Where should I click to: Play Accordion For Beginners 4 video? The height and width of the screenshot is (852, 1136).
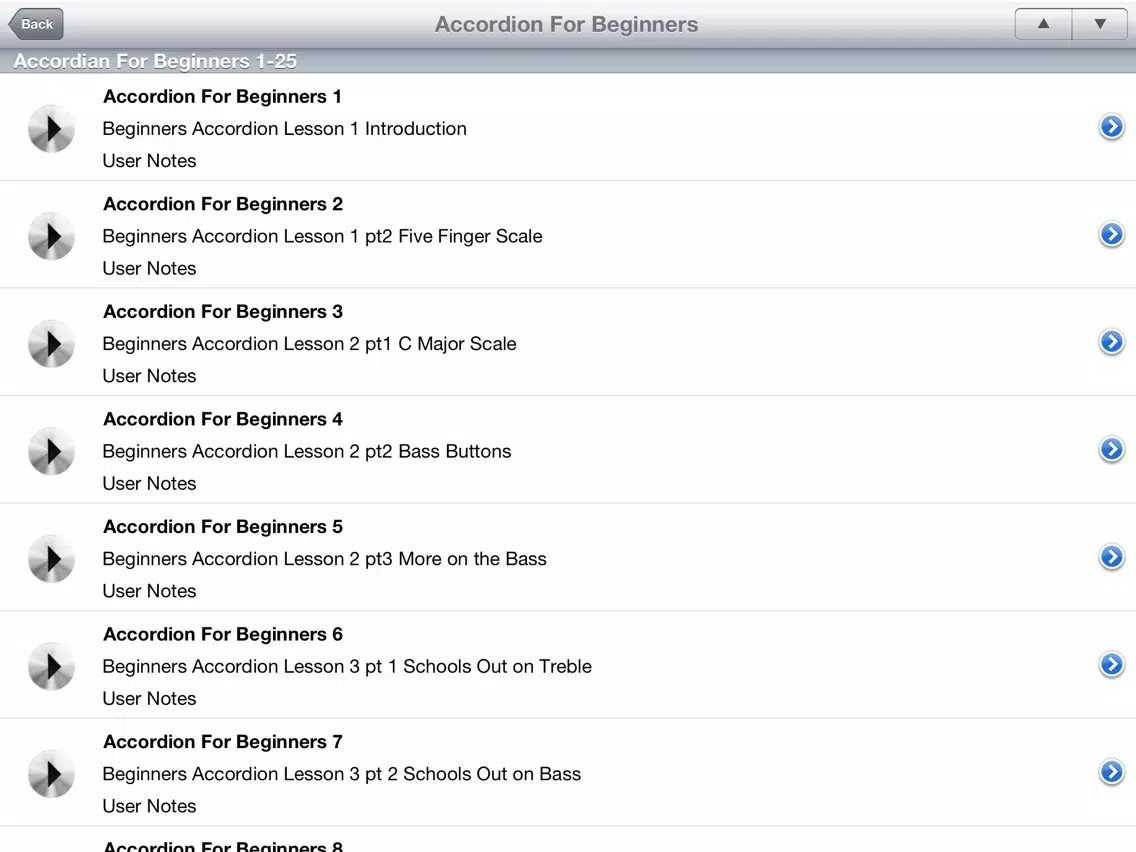click(x=51, y=451)
